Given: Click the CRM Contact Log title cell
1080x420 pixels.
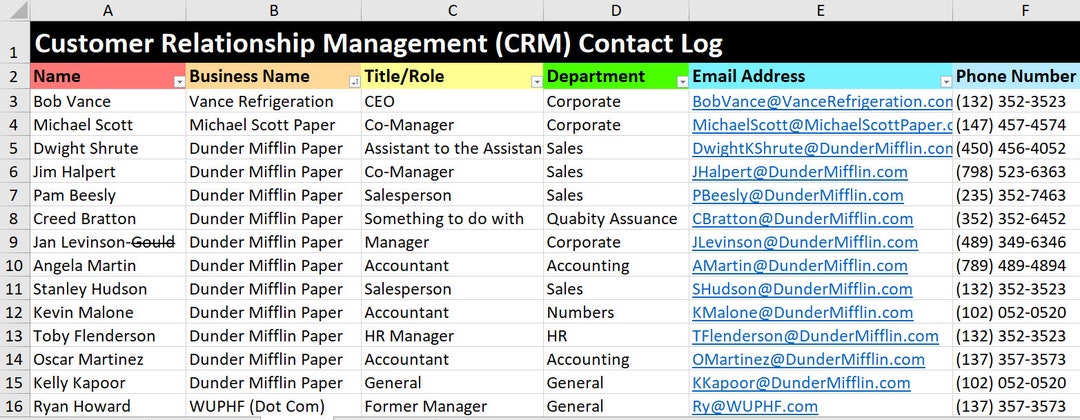Looking at the screenshot, I should (x=554, y=43).
